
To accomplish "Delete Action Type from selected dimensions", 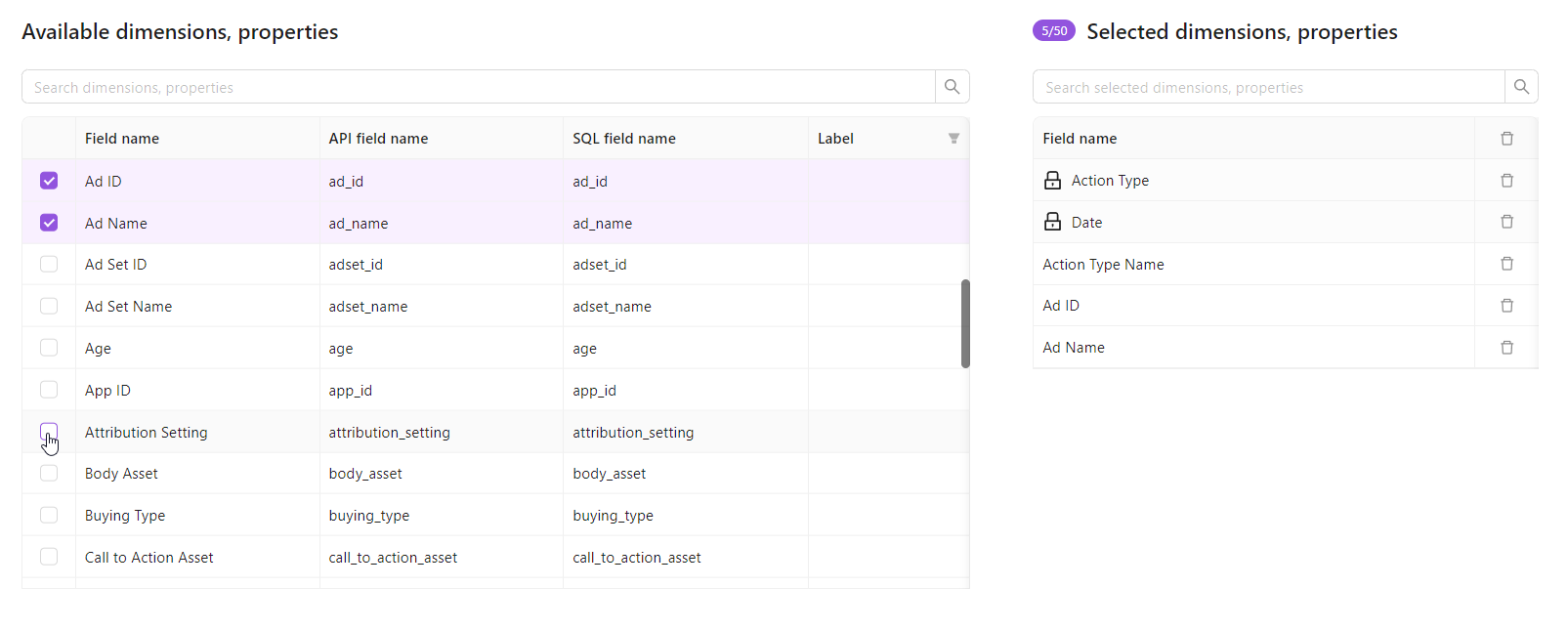I will 1506,181.
